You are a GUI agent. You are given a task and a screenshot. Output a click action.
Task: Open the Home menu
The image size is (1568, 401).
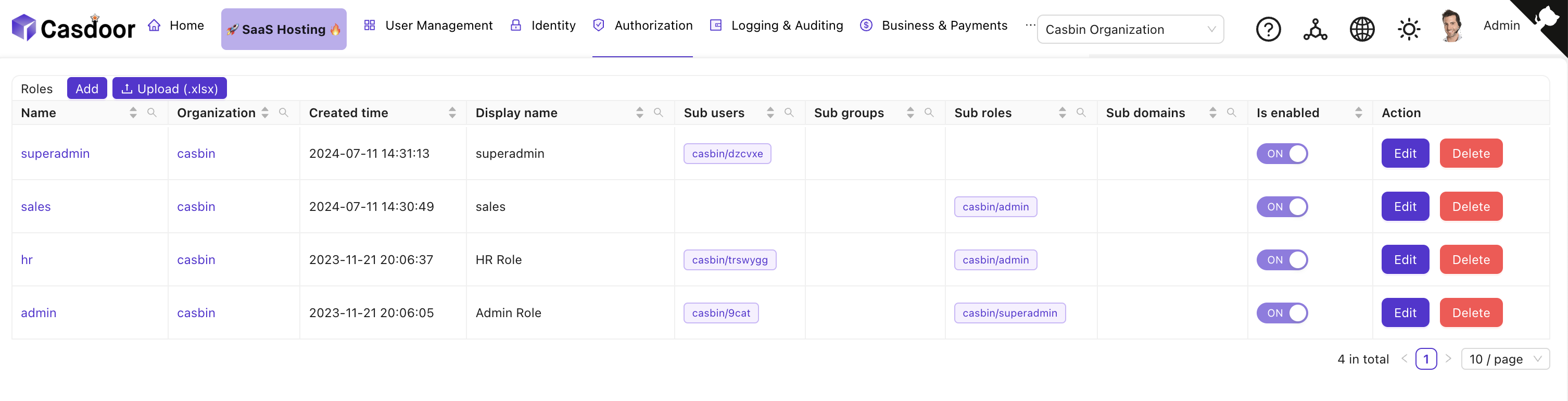[x=176, y=26]
